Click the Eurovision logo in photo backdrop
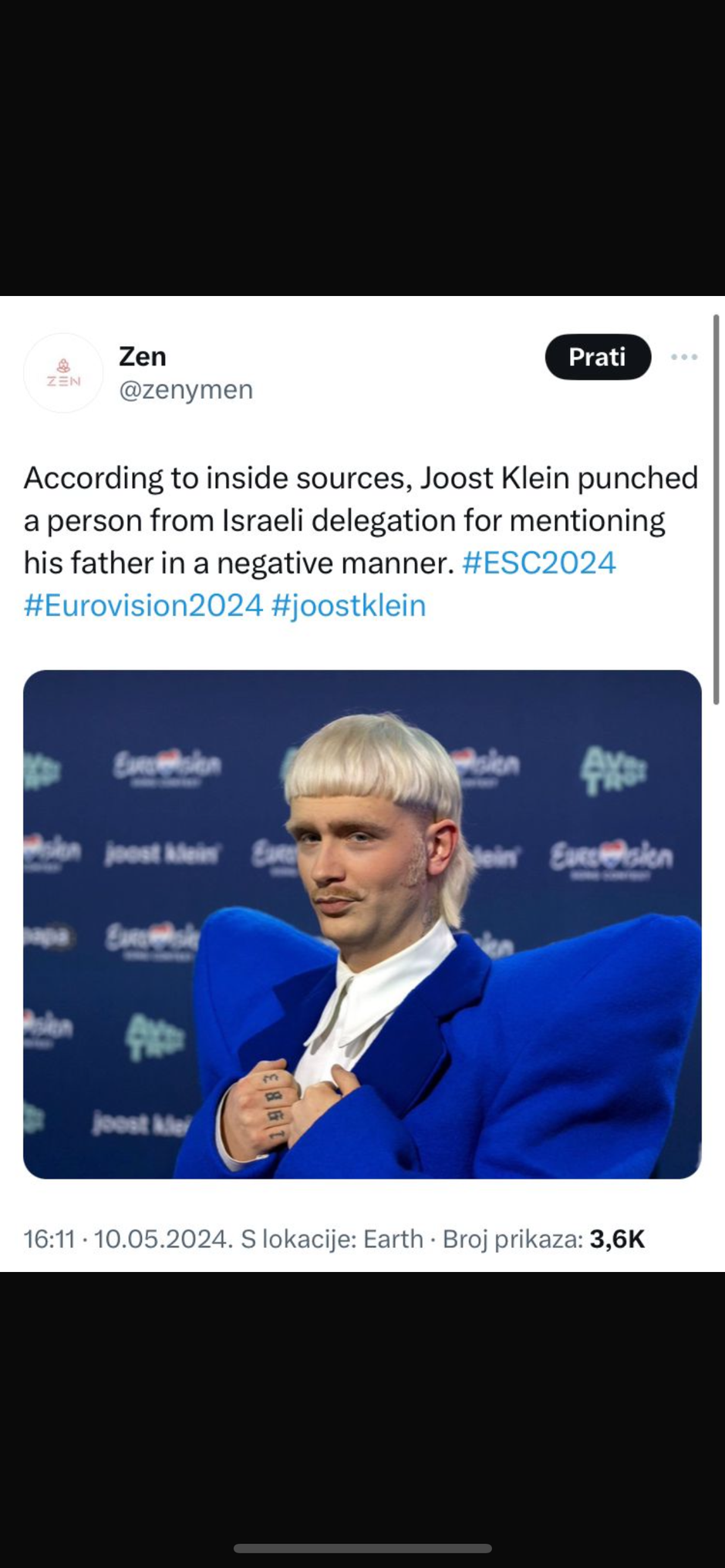725x1568 pixels. point(611,857)
